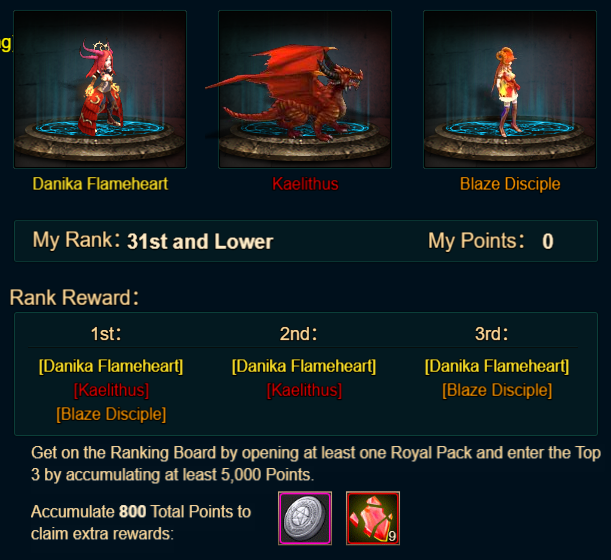Click the My Points value
611x560 pixels.
(548, 241)
